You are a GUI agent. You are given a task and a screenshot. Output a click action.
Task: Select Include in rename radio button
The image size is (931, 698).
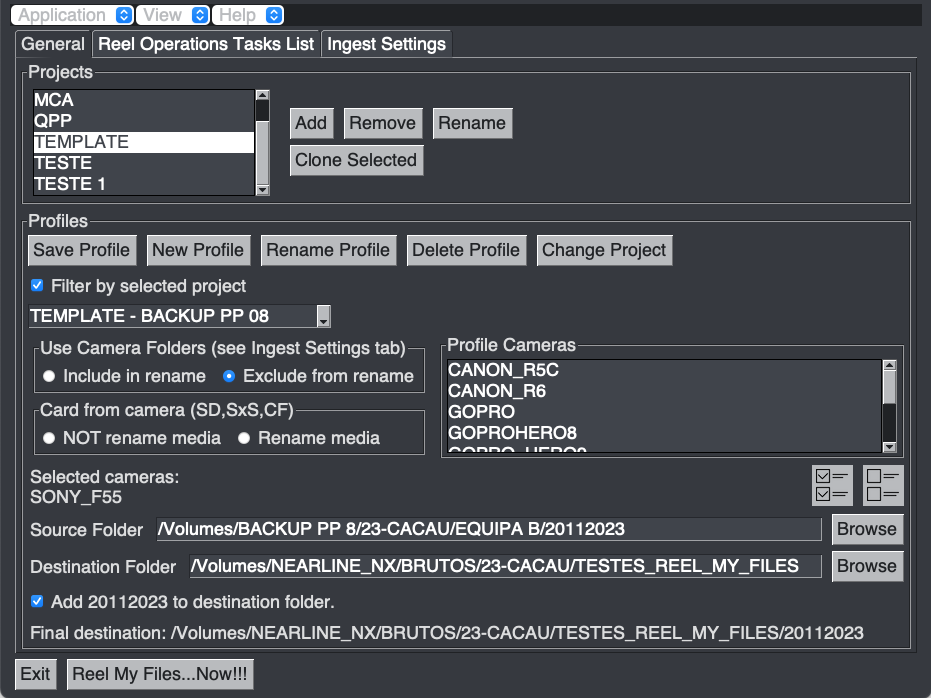(49, 377)
